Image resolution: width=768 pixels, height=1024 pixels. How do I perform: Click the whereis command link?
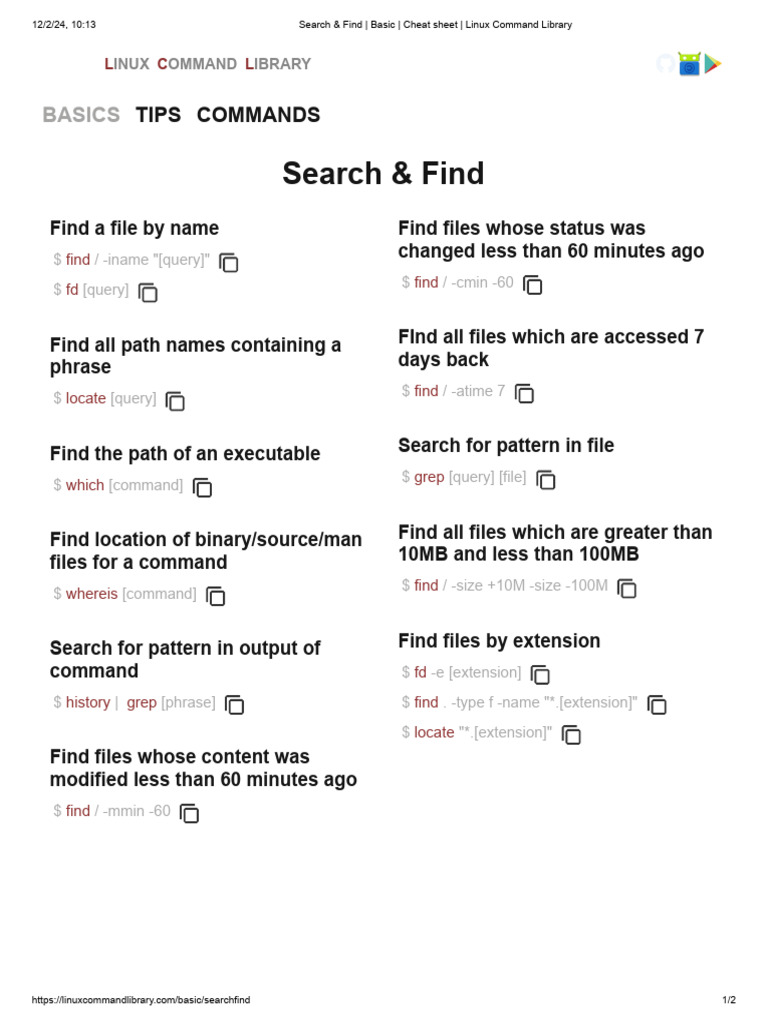point(91,594)
